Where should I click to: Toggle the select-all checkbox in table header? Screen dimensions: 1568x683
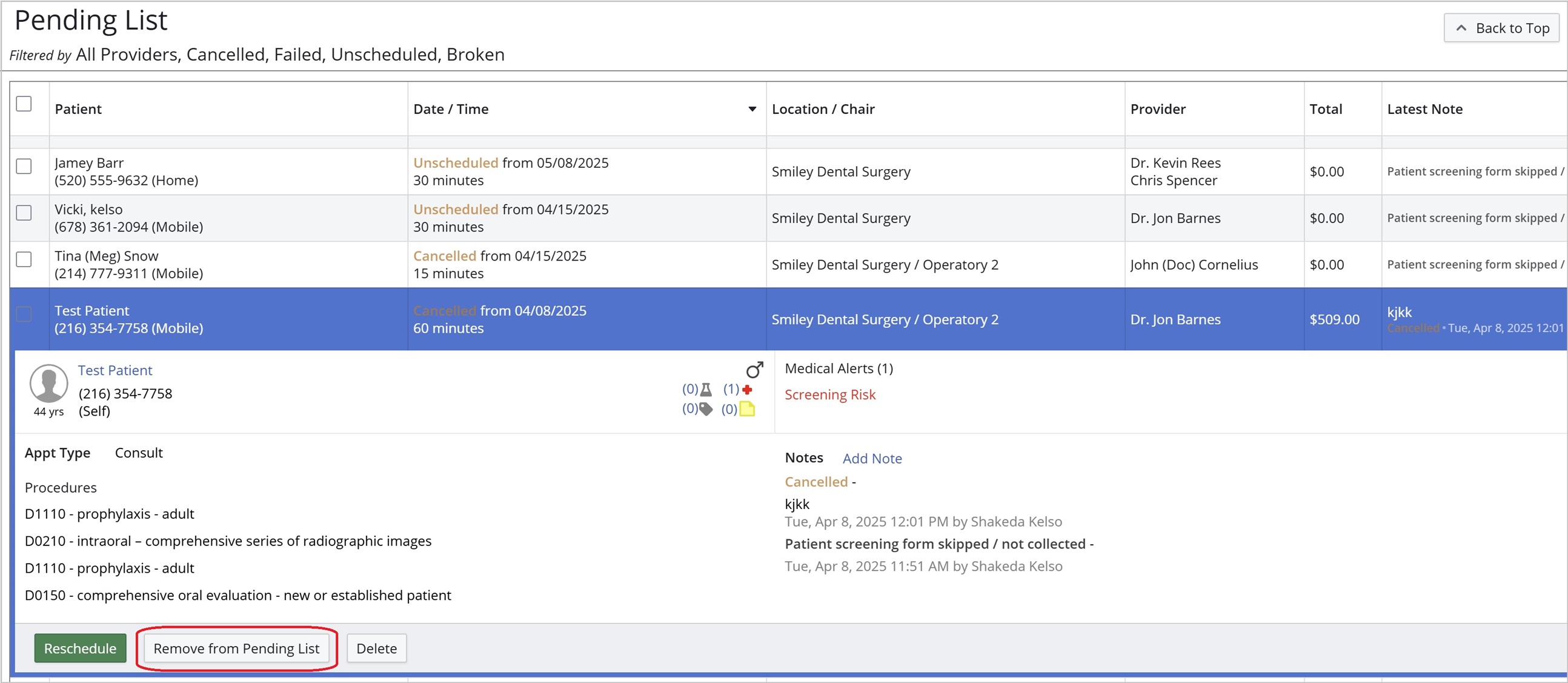[x=24, y=104]
